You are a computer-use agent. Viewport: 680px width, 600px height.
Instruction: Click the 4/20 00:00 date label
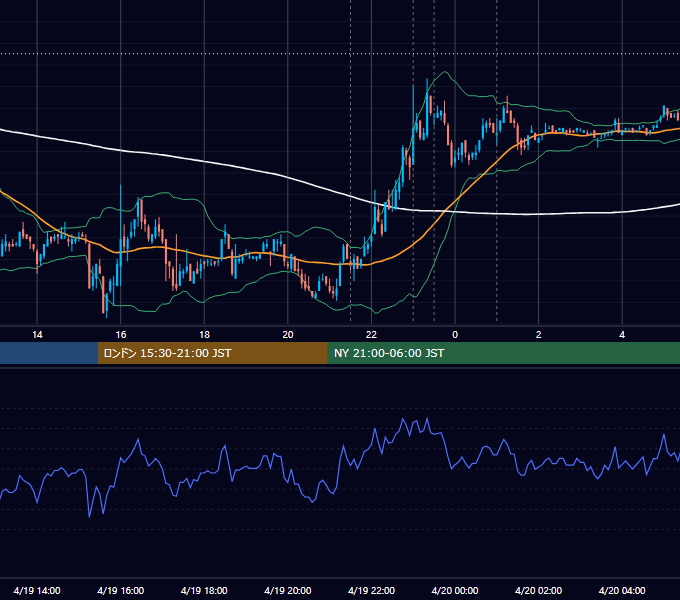click(455, 590)
